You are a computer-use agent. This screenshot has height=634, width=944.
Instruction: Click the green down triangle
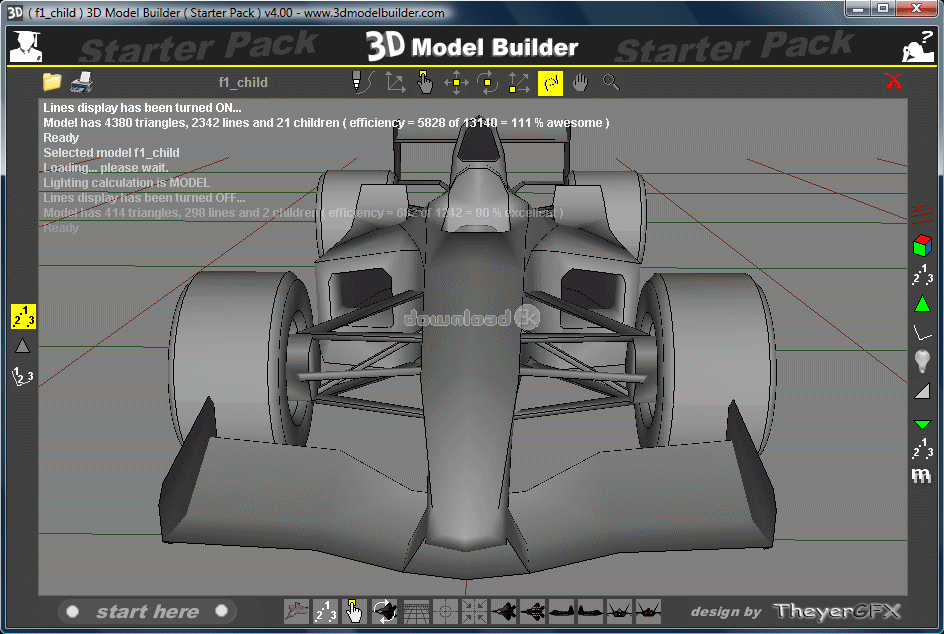click(x=922, y=424)
